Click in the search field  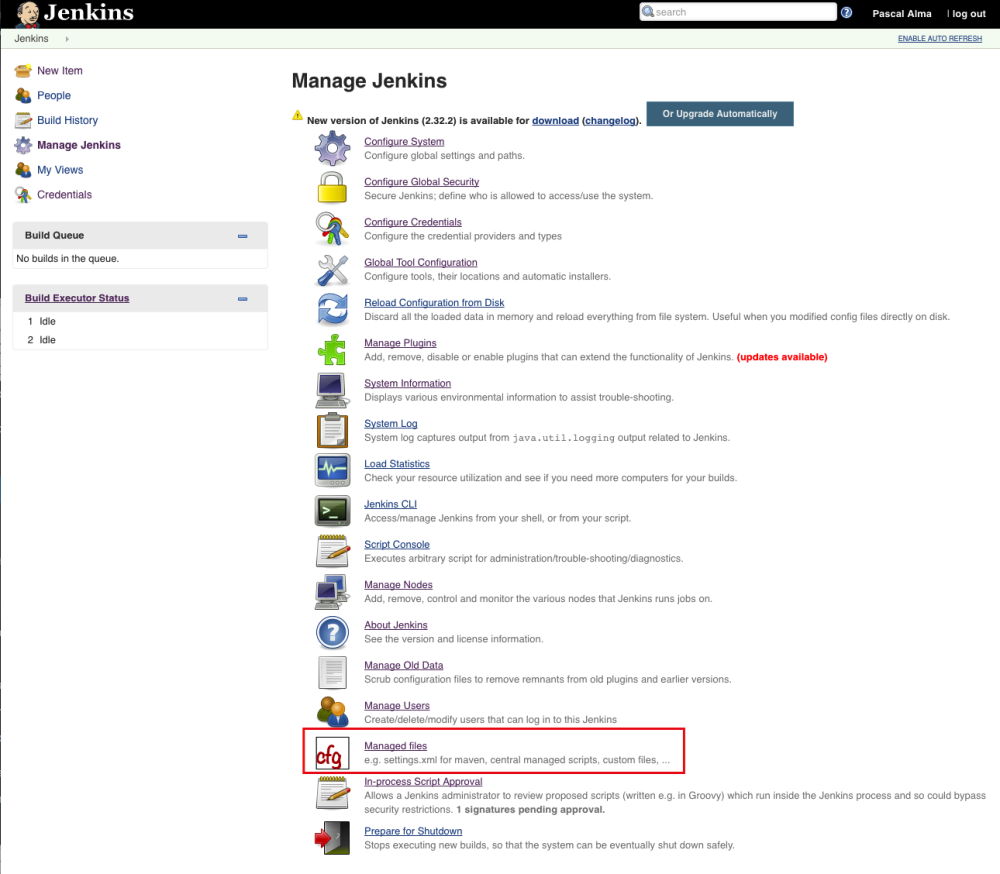738,12
